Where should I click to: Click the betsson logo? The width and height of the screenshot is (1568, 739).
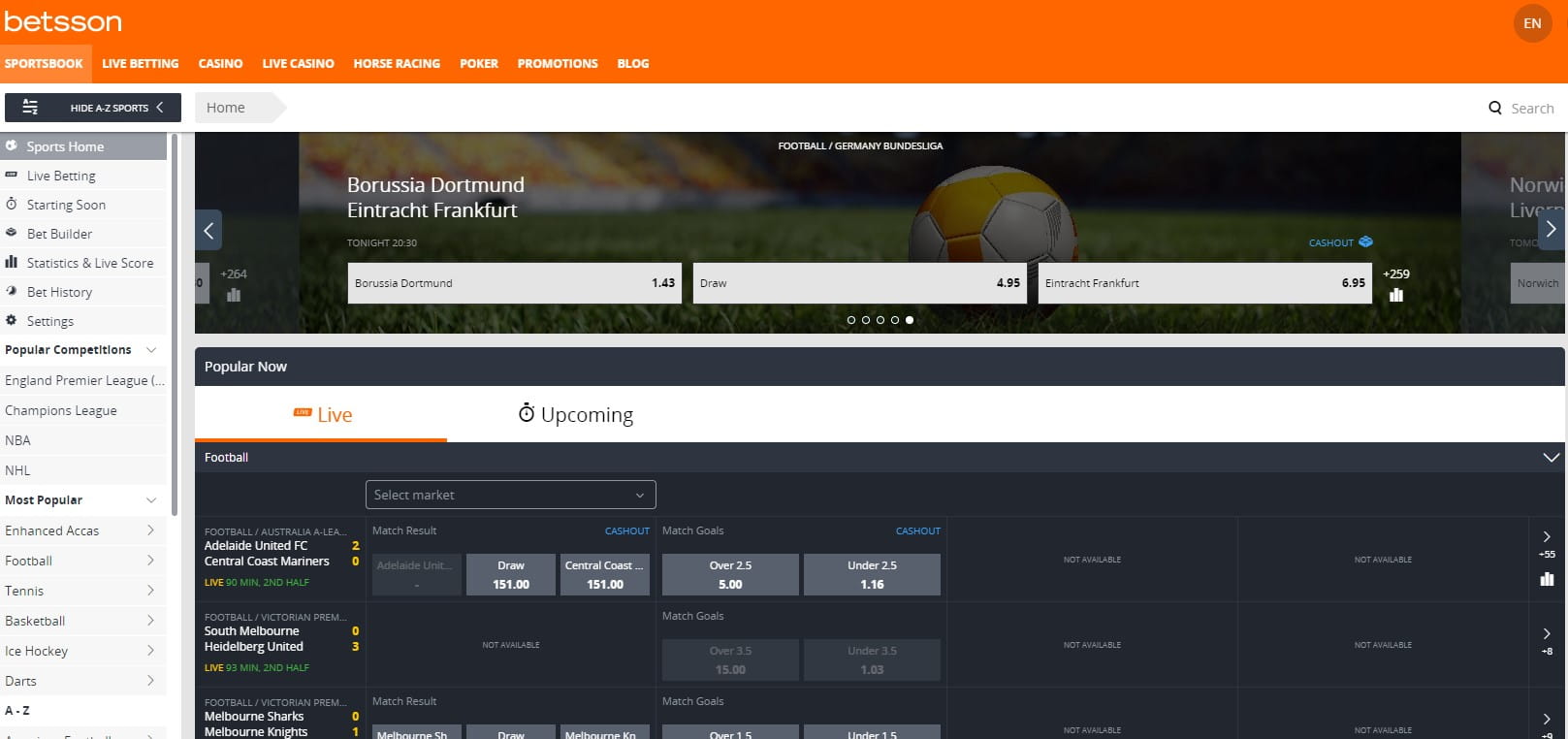click(63, 21)
